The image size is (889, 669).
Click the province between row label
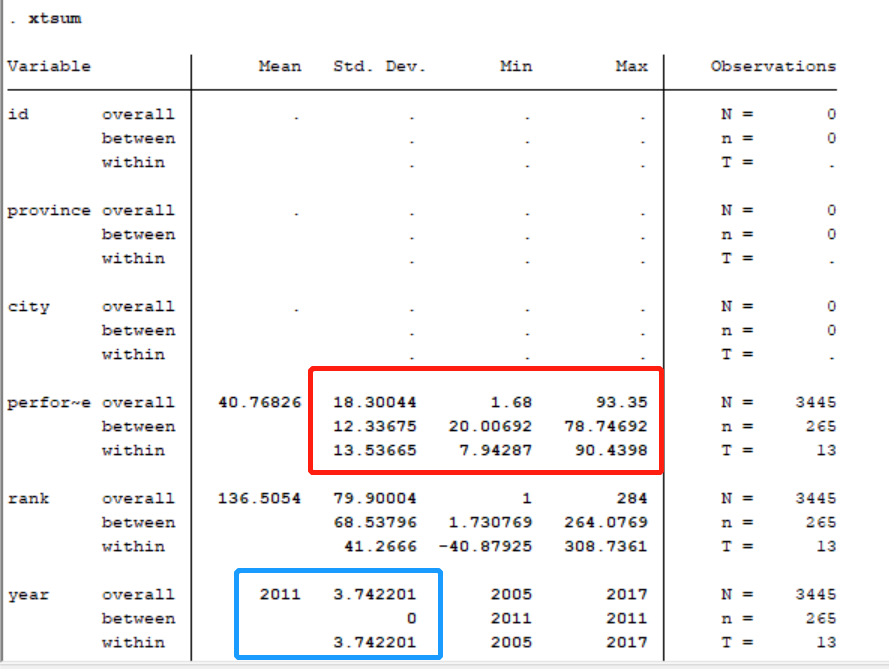pyautogui.click(x=138, y=235)
